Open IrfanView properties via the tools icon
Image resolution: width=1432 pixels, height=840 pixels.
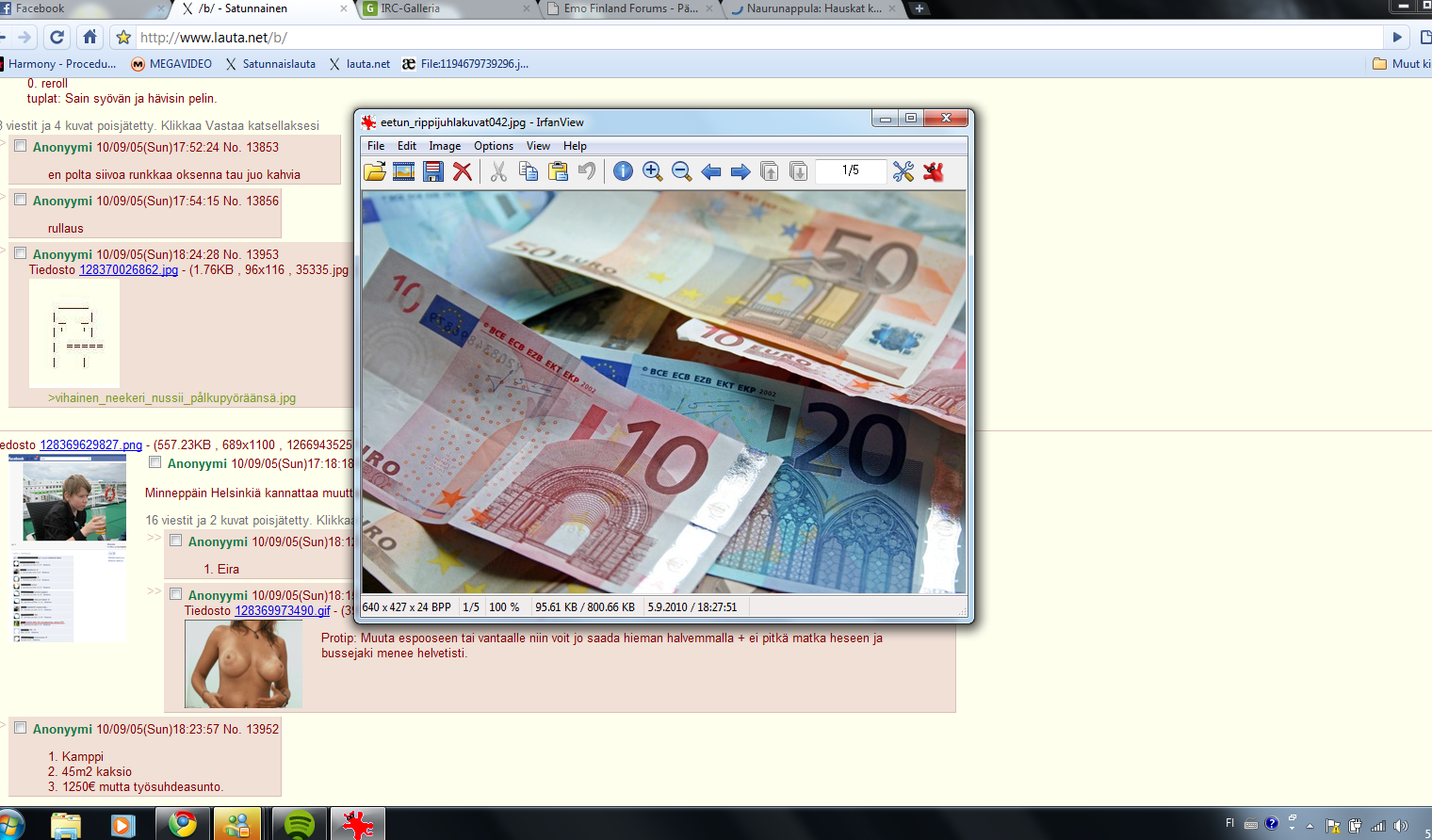click(903, 171)
